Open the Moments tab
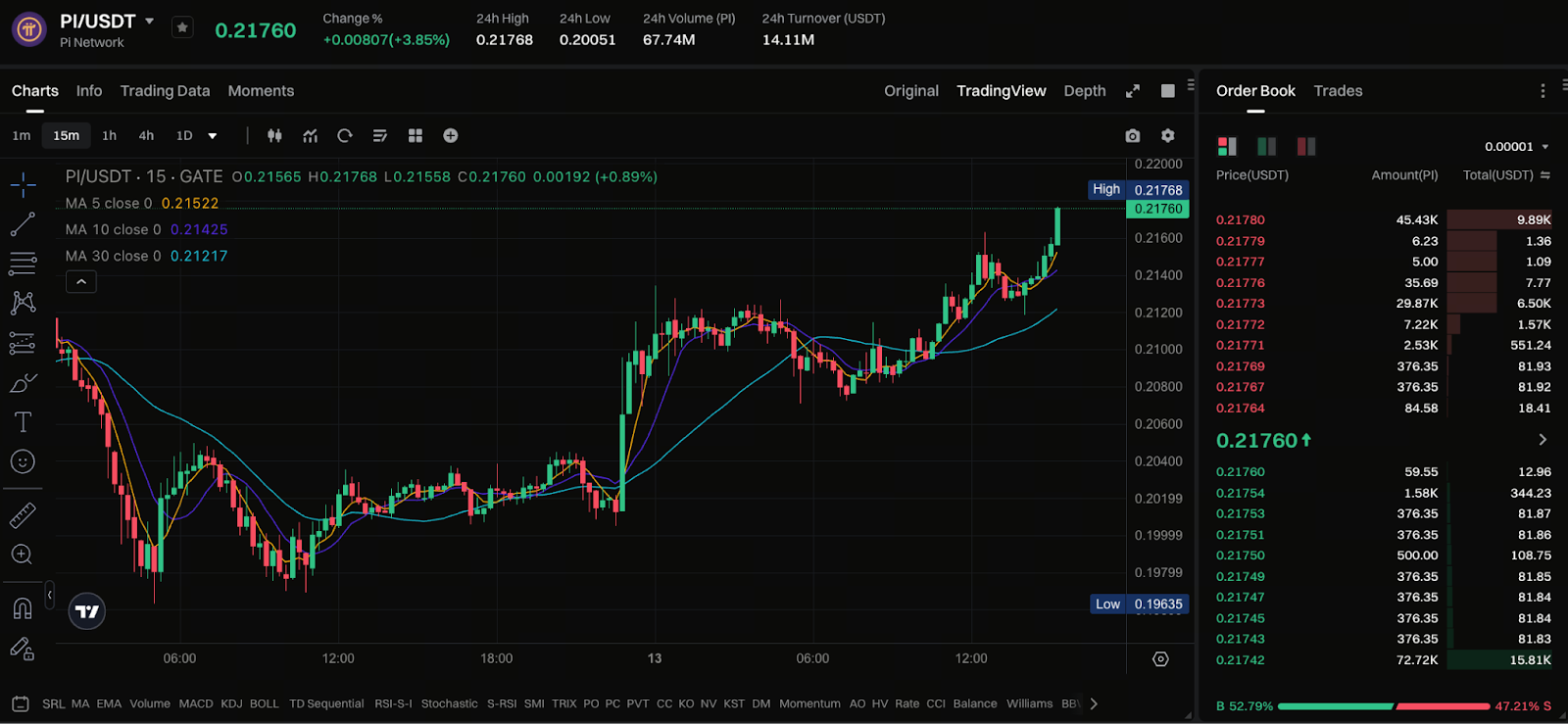 click(x=261, y=91)
